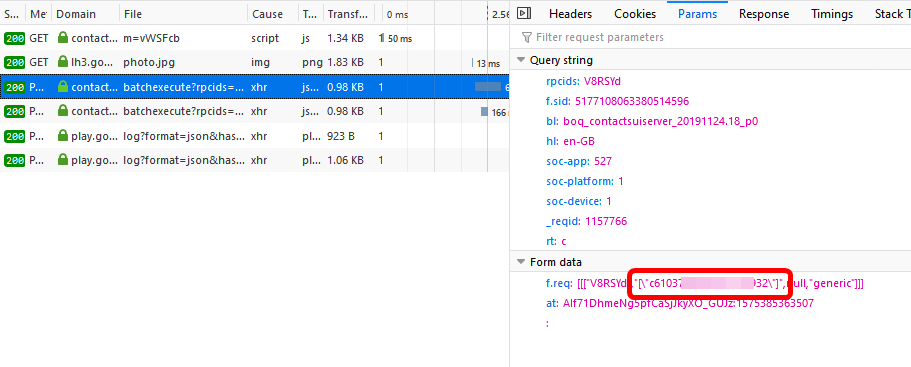This screenshot has width=911, height=367.
Task: Click the toggle details pane icon
Action: (523, 13)
